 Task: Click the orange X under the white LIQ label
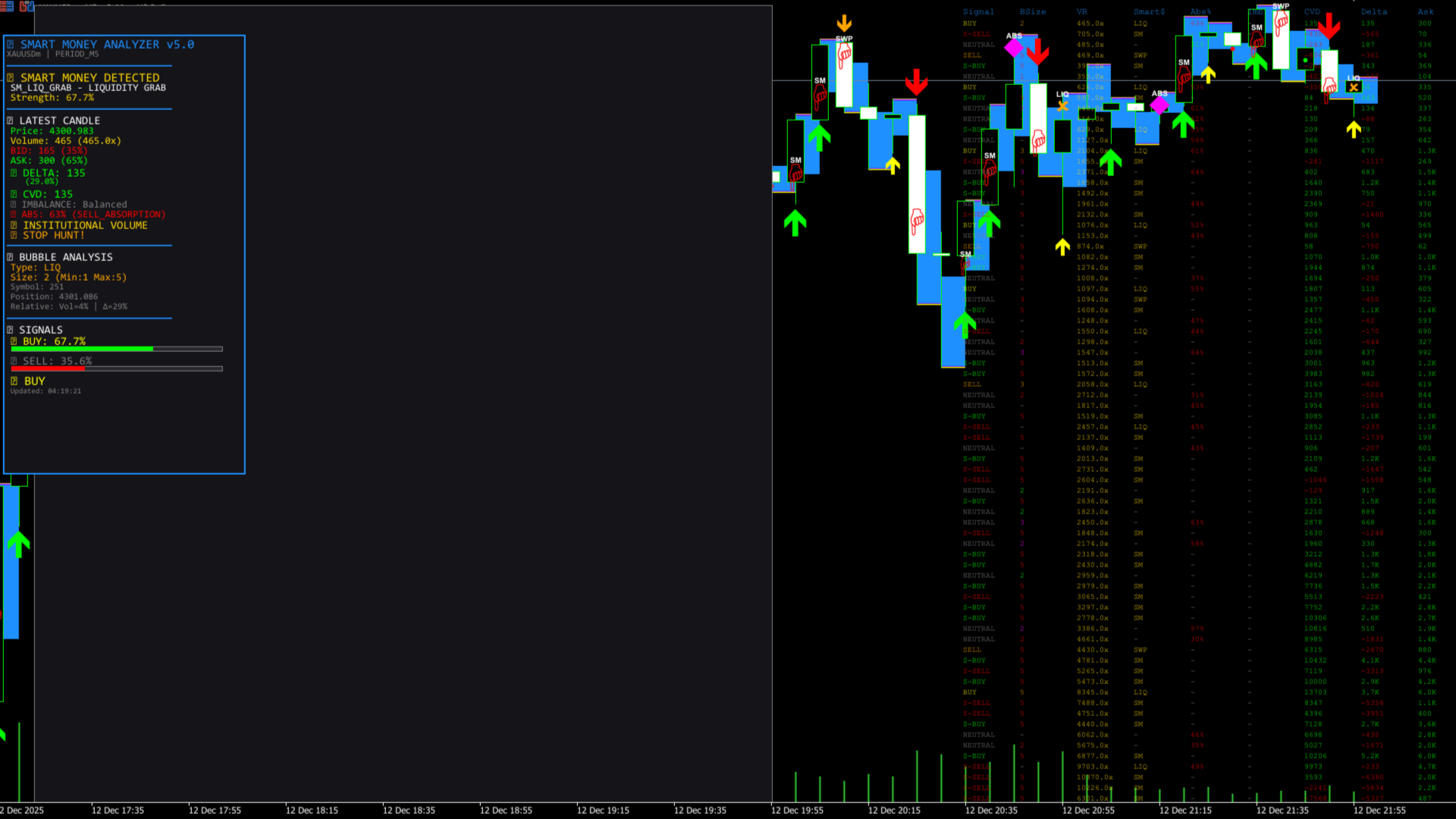(1062, 106)
